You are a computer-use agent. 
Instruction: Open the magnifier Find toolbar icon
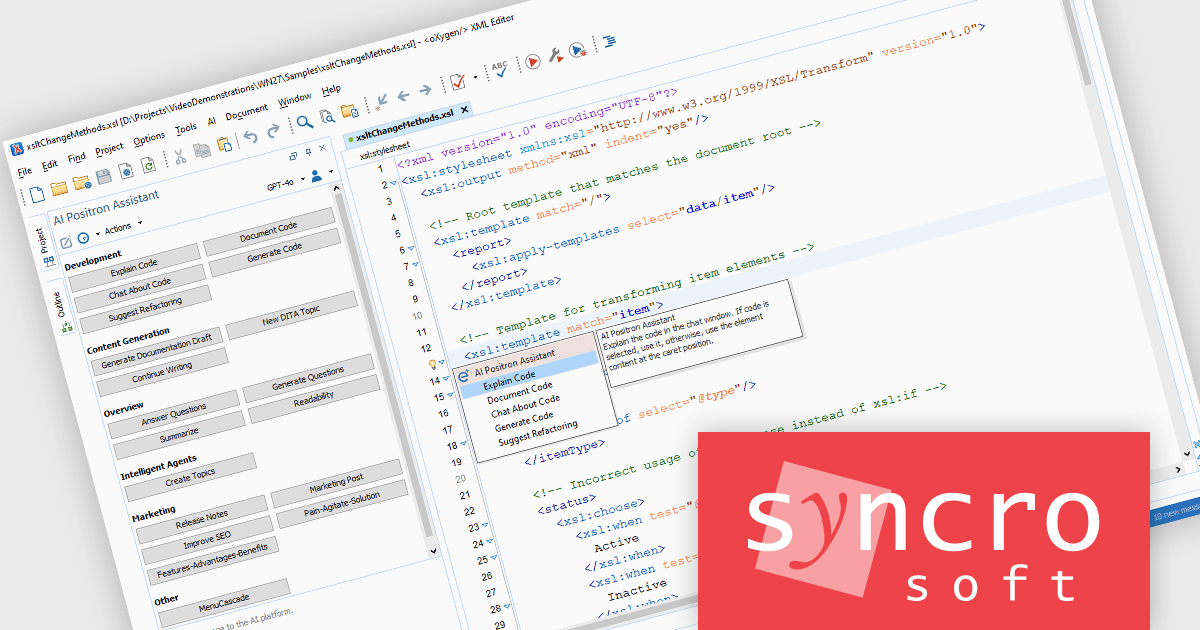[x=304, y=123]
